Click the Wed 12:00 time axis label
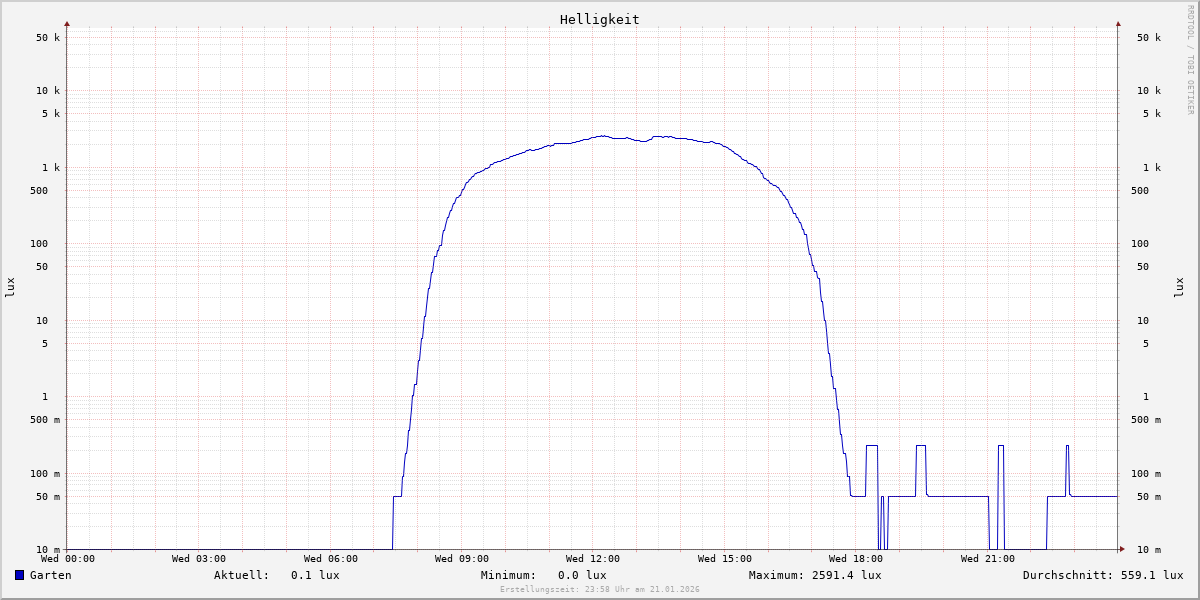 [x=593, y=559]
